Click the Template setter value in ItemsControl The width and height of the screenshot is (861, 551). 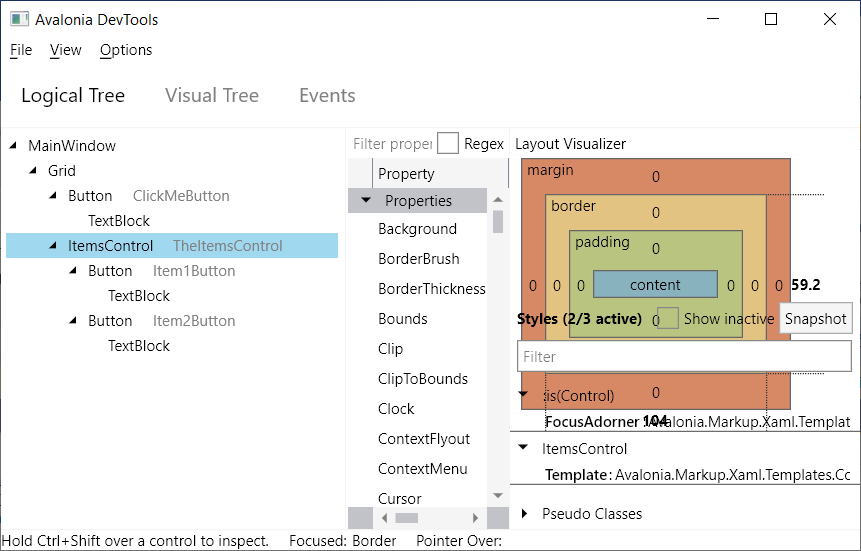[x=733, y=475]
